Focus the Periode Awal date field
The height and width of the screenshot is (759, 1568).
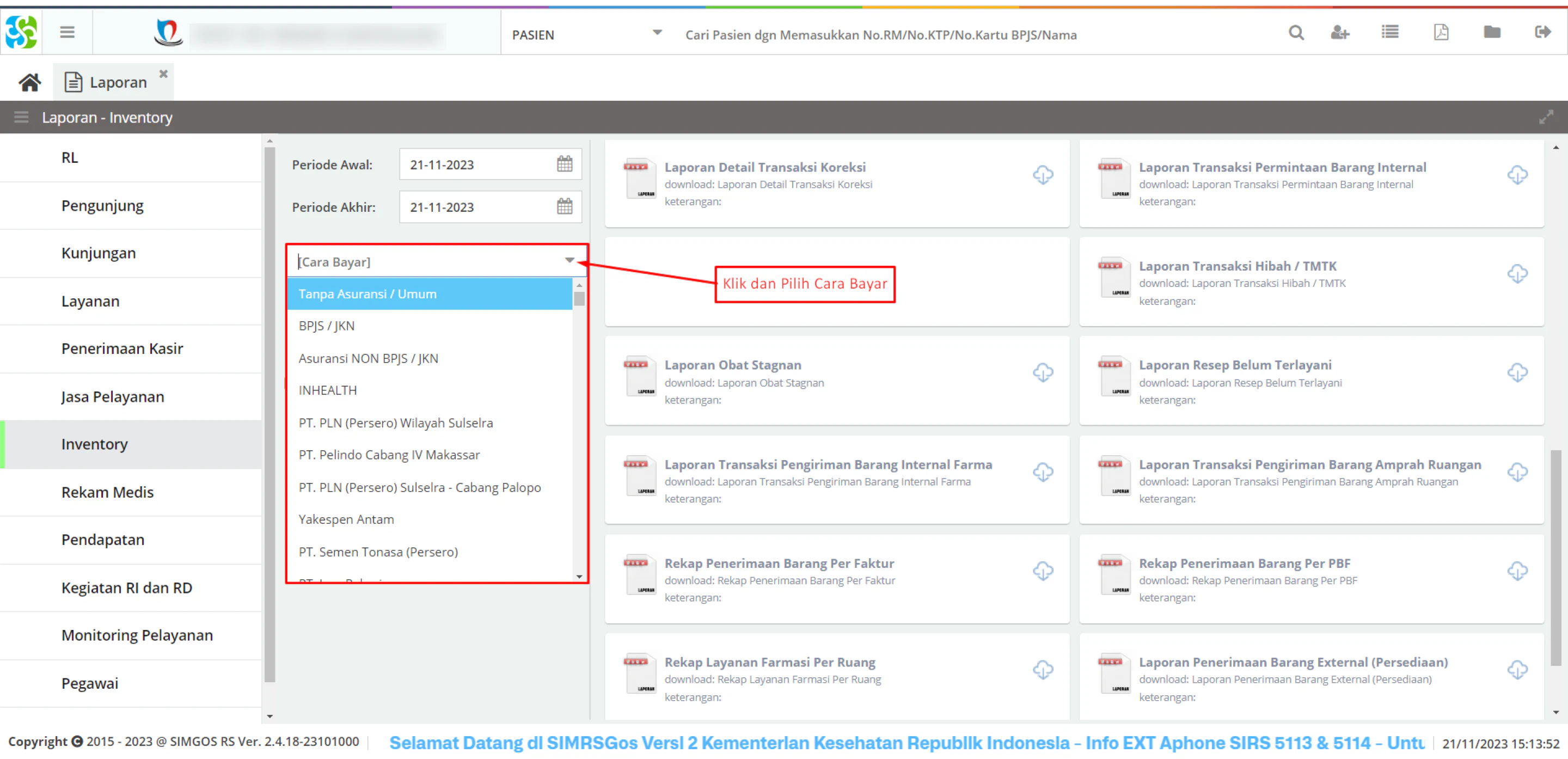point(479,164)
